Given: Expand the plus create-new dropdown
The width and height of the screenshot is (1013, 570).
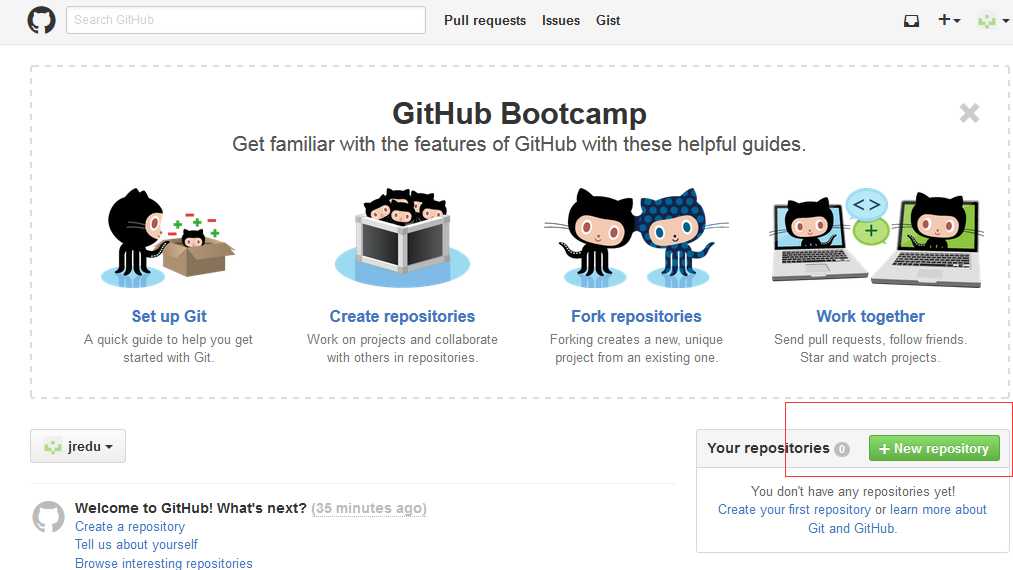Looking at the screenshot, I should 949,20.
